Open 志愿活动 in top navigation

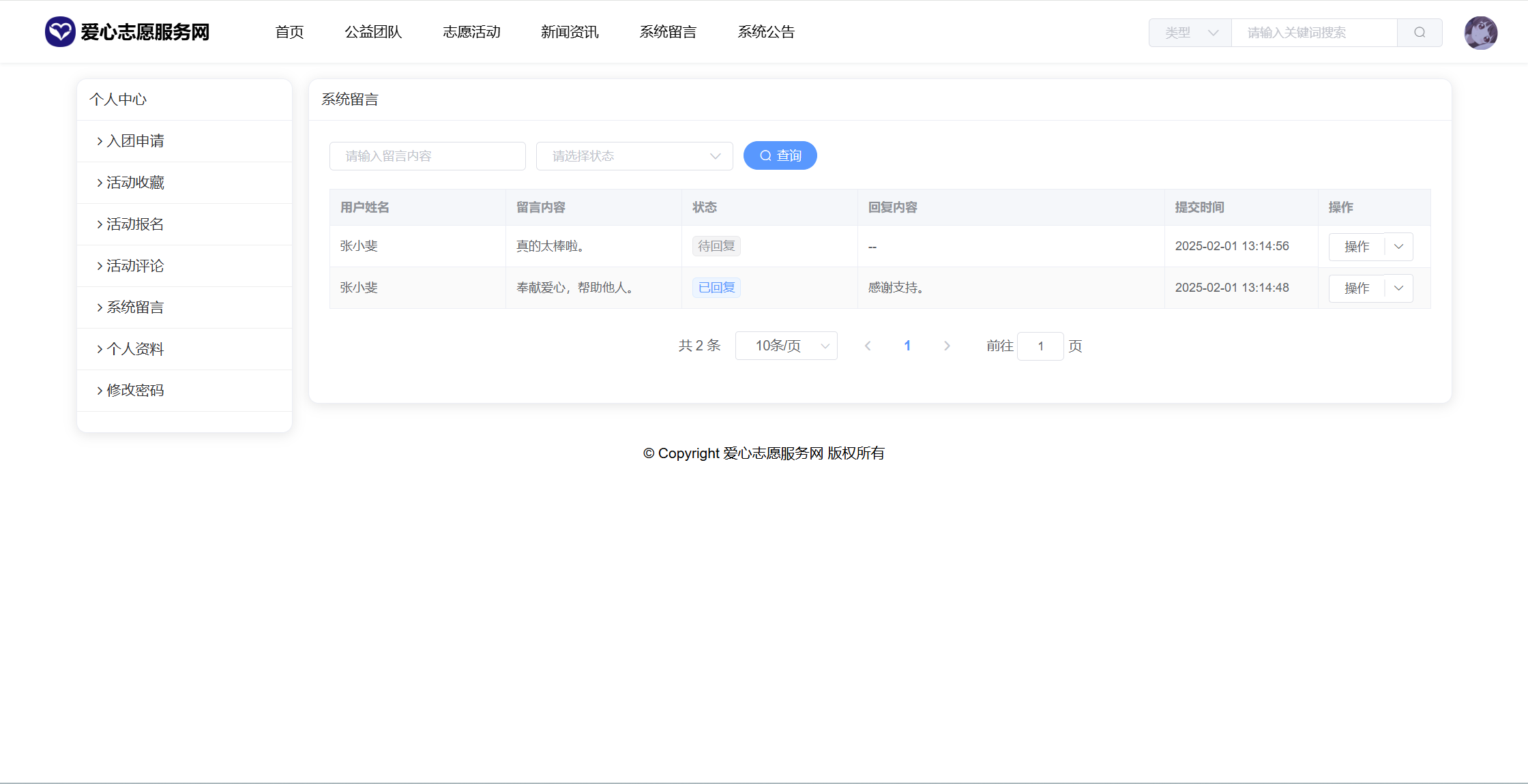(471, 32)
